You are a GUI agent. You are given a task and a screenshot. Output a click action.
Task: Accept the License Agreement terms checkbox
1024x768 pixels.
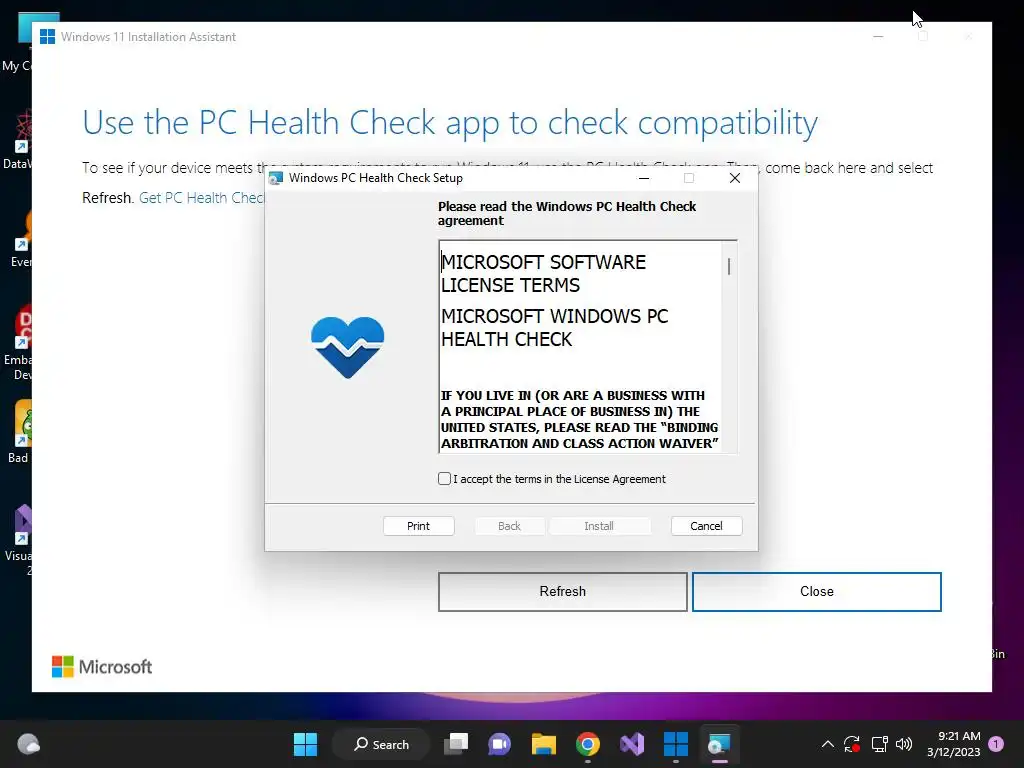(445, 479)
